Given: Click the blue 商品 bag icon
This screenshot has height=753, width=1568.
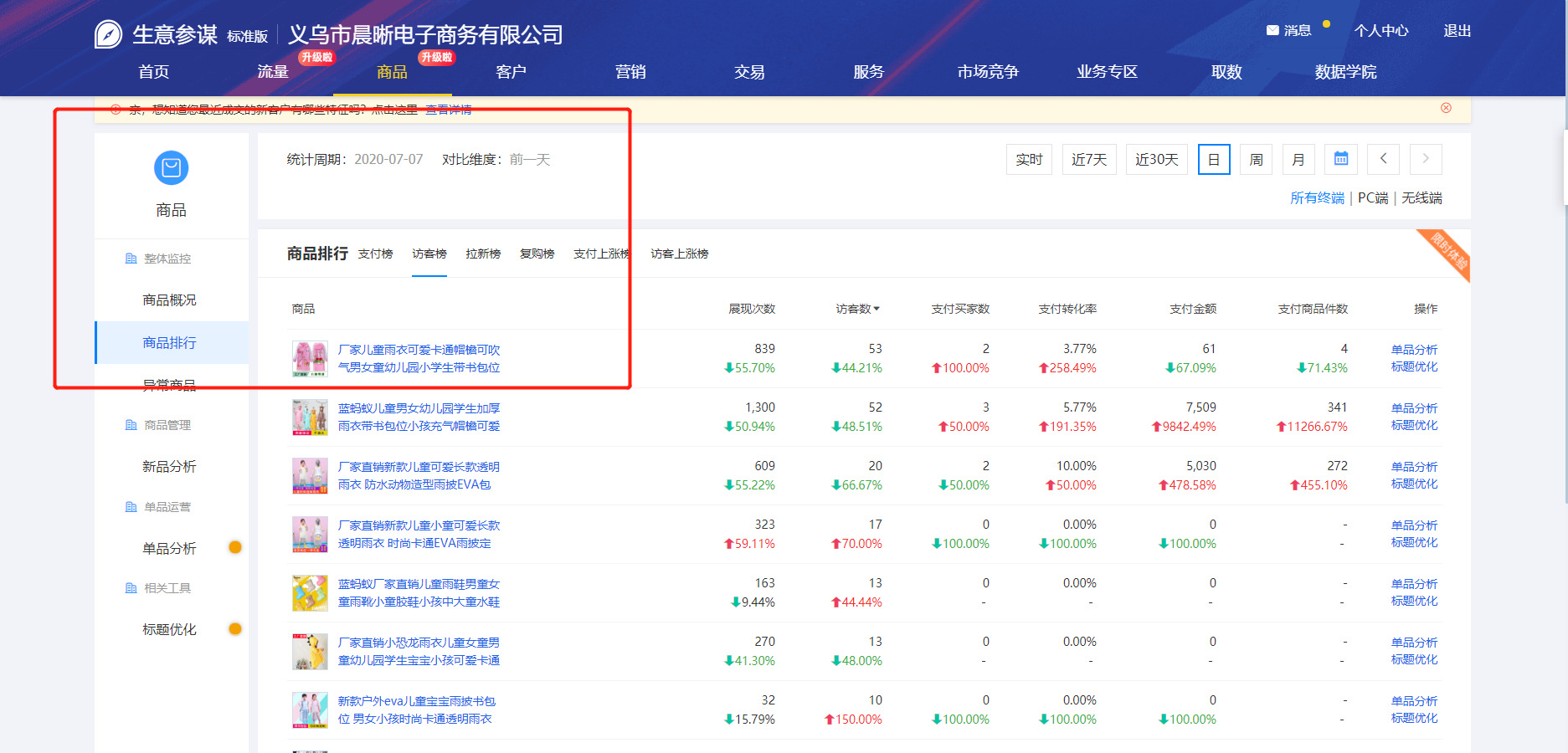Looking at the screenshot, I should [171, 168].
